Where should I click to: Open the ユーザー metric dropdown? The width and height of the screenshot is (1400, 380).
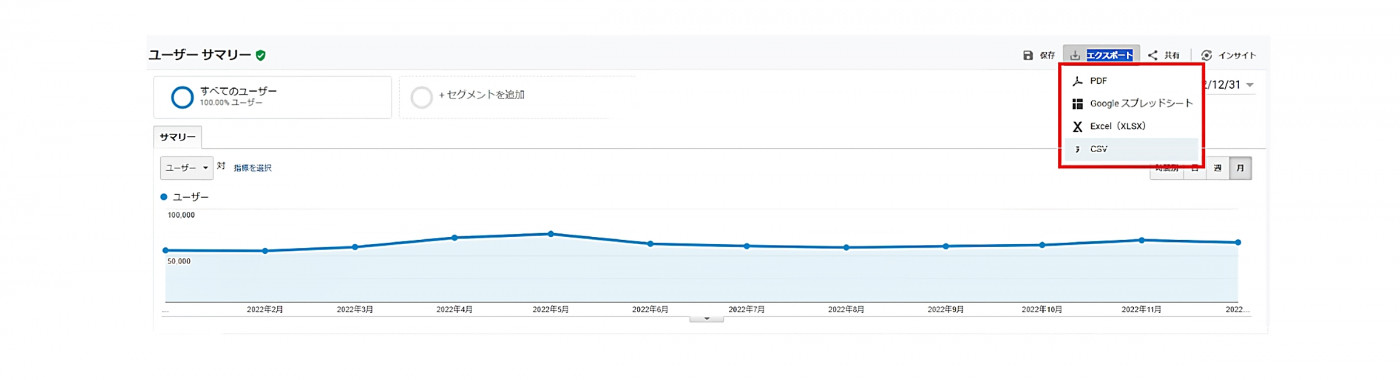(186, 168)
